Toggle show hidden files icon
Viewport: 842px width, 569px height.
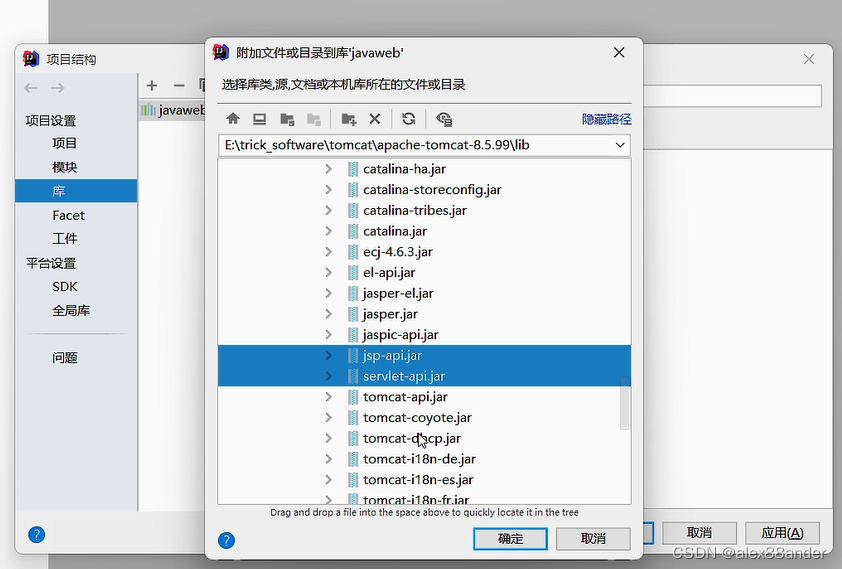444,119
